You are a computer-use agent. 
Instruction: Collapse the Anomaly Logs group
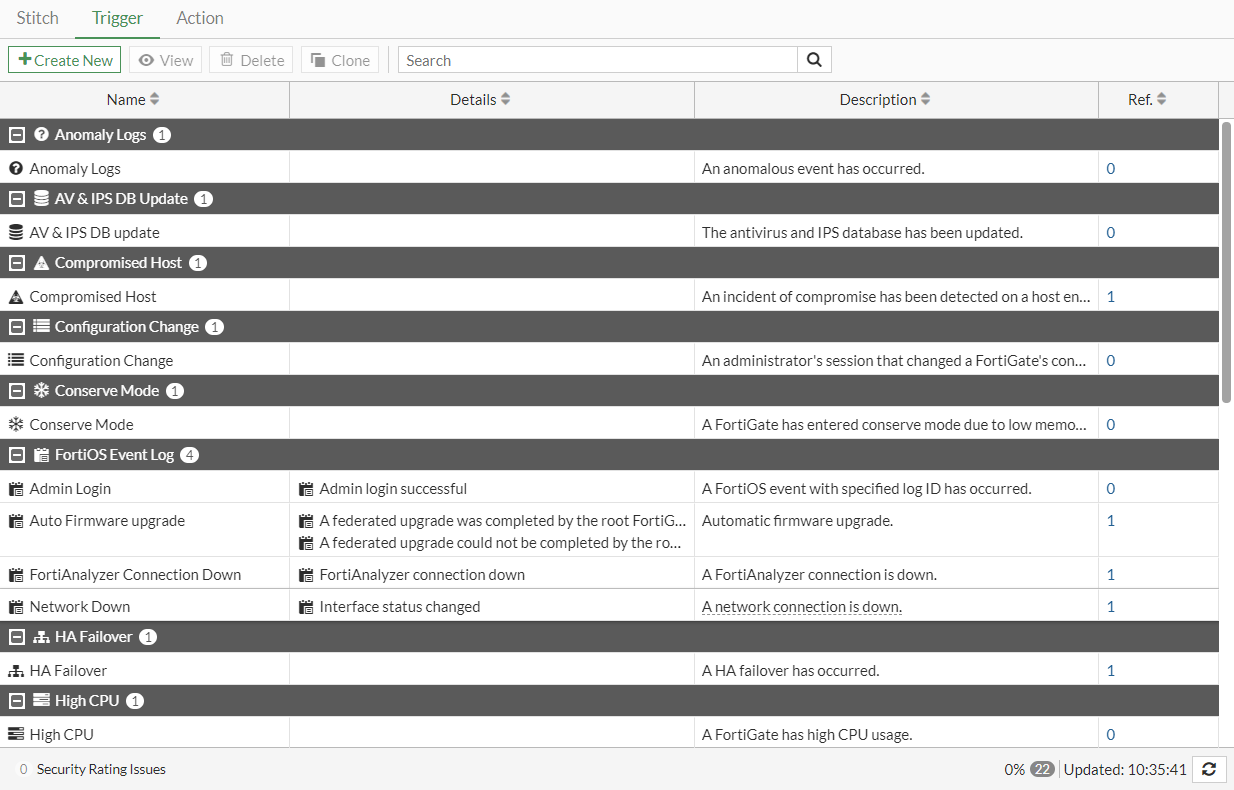click(17, 135)
